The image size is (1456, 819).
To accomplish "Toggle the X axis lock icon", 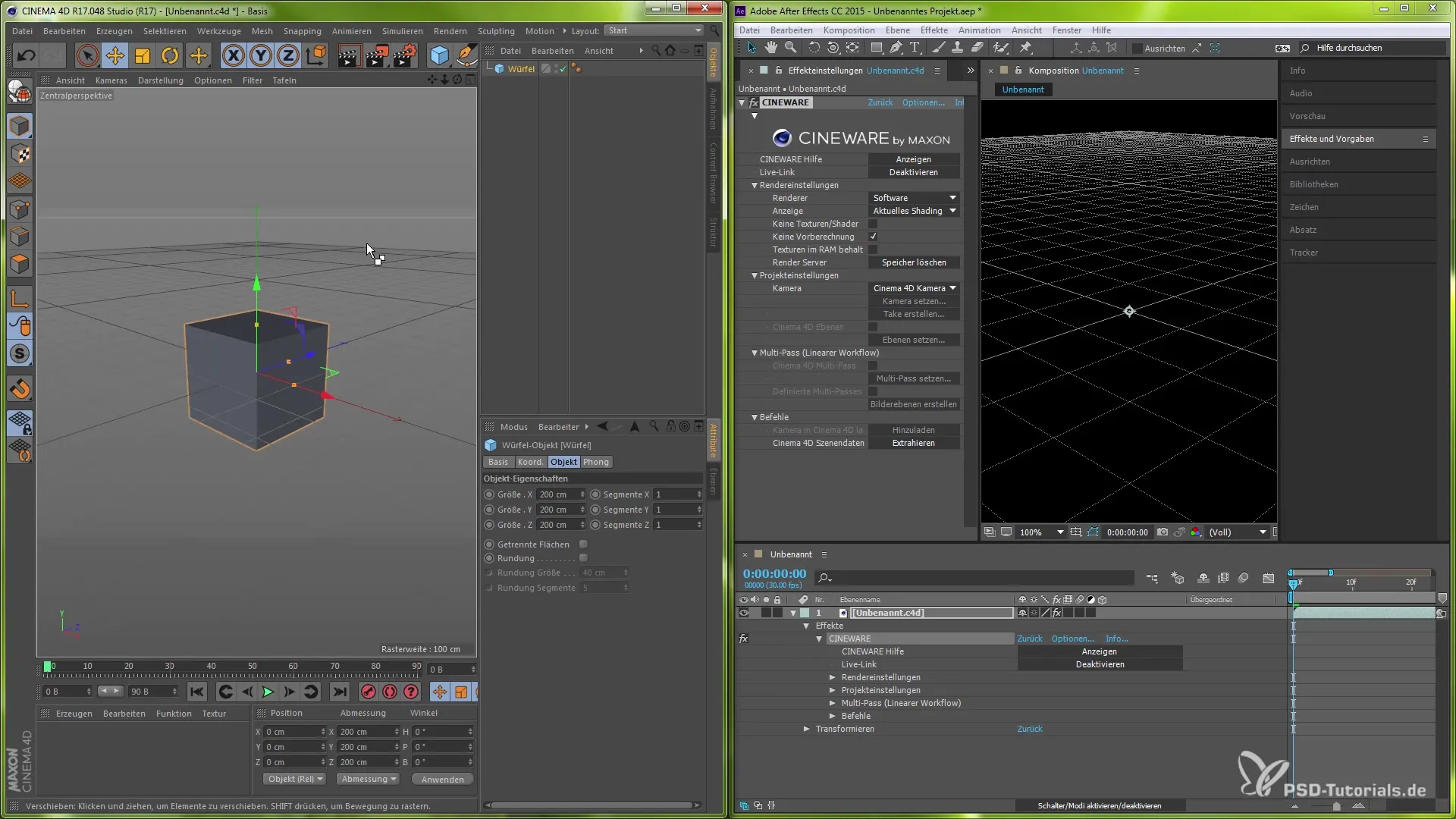I will pos(234,55).
